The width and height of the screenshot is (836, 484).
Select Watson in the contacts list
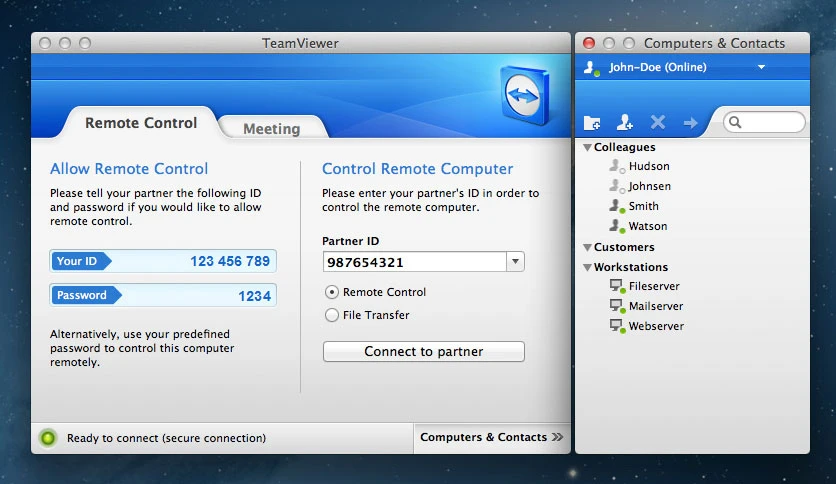[x=648, y=226]
